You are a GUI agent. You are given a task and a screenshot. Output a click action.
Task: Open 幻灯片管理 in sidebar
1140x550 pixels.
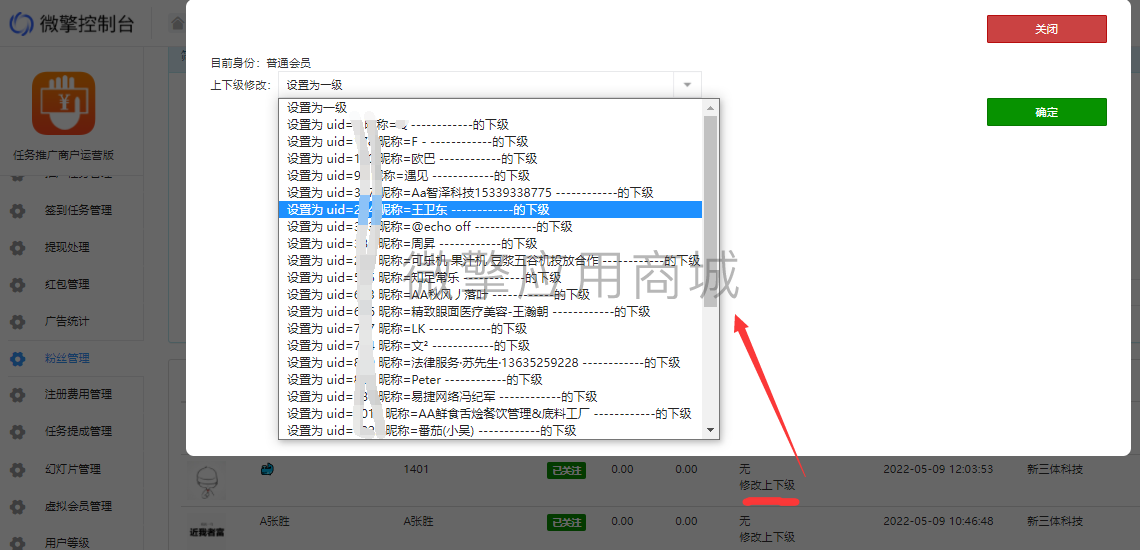pos(73,469)
